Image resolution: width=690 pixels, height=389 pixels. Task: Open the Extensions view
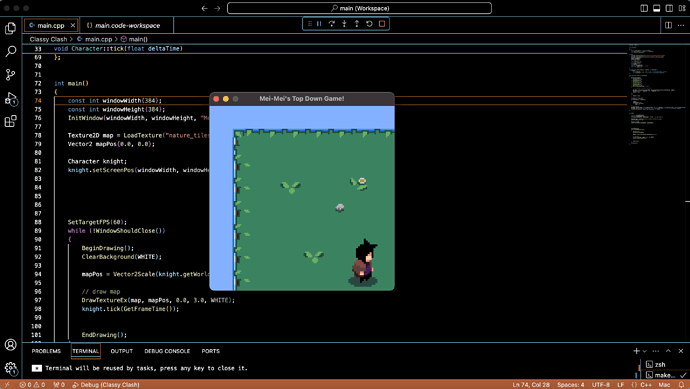click(11, 121)
